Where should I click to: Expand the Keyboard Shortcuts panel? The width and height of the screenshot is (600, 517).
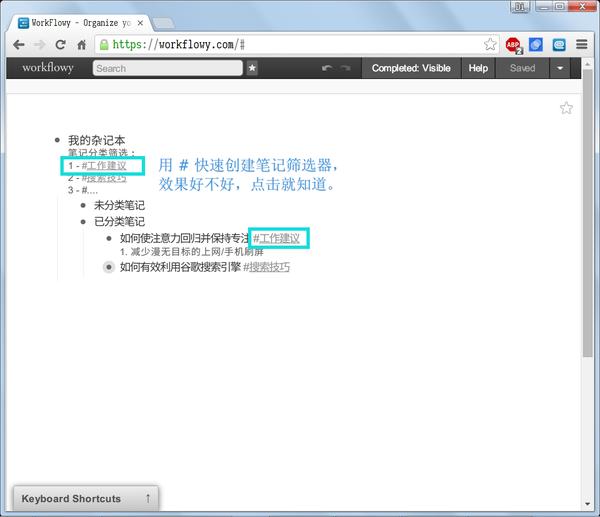pos(86,498)
